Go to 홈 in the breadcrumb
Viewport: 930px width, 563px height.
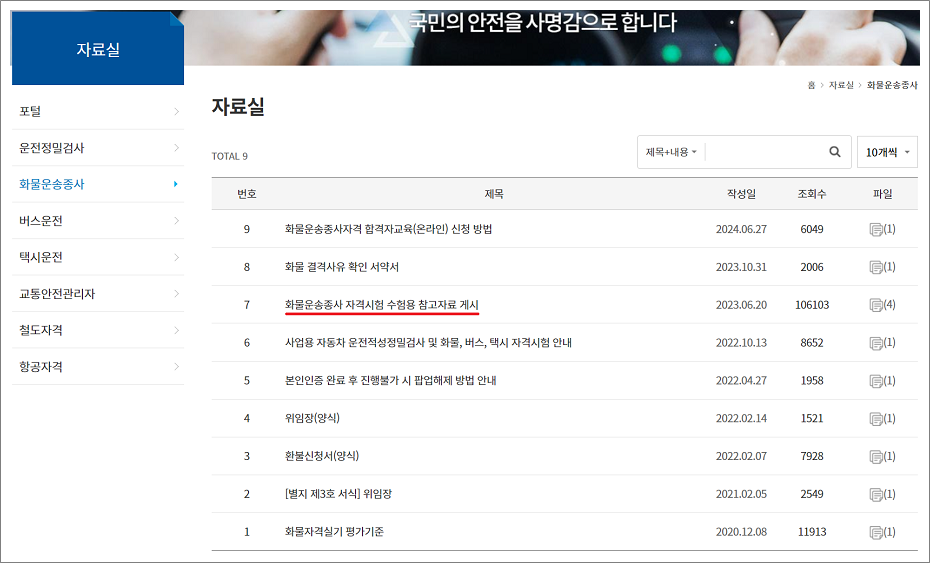811,85
